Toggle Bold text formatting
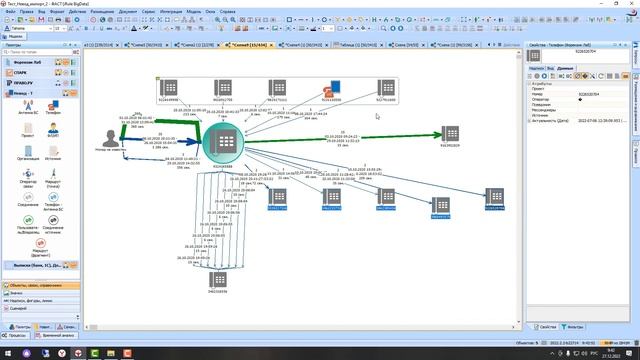This screenshot has height=360, width=640. tap(86, 29)
